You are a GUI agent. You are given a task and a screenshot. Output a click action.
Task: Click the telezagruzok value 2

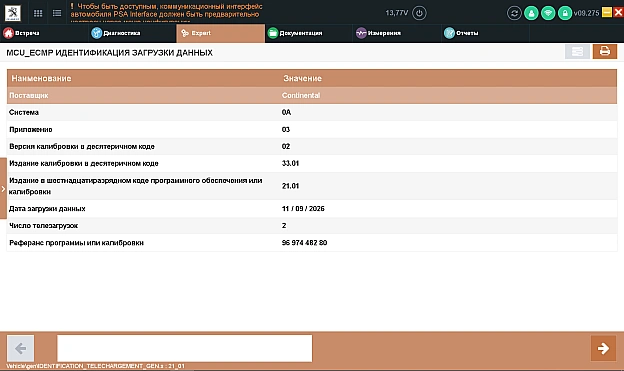coord(284,226)
